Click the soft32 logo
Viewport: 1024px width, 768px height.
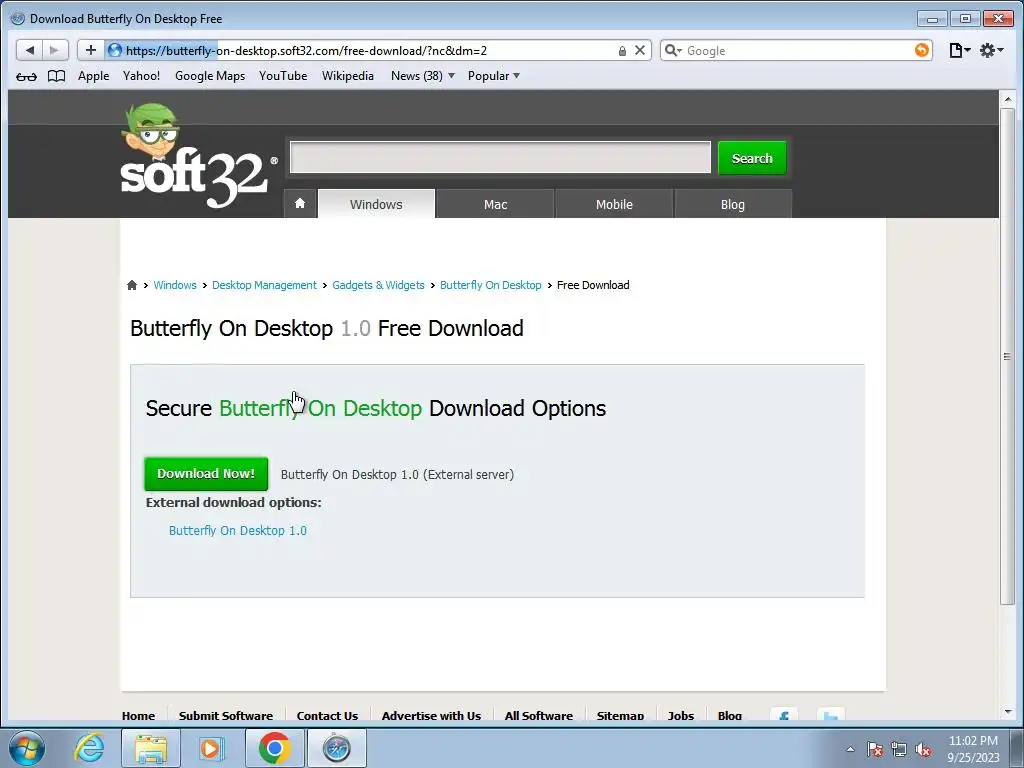click(197, 157)
